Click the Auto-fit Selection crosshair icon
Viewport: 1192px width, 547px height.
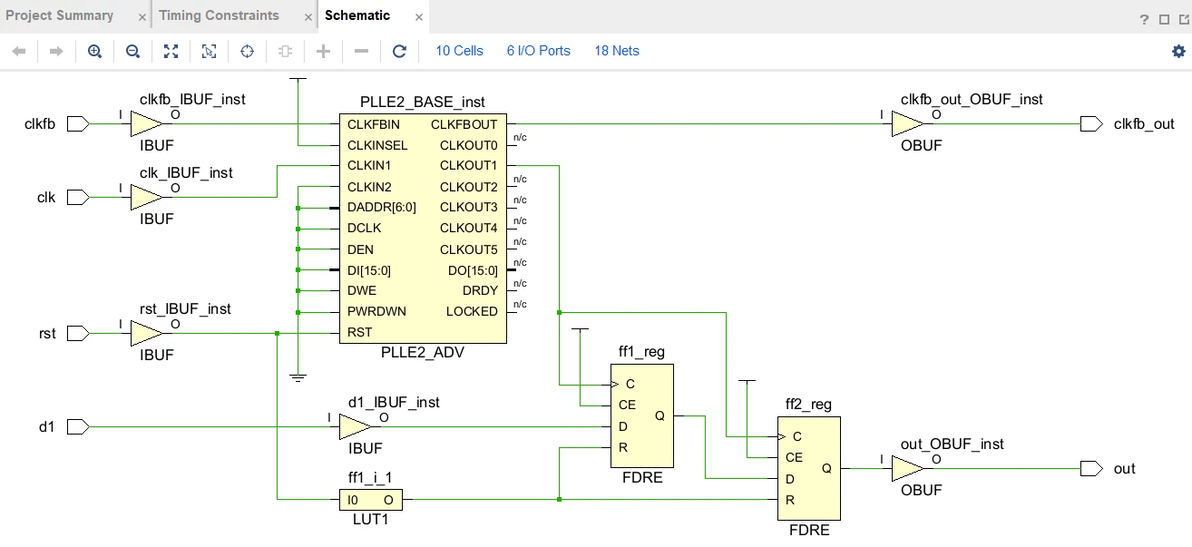(x=247, y=51)
